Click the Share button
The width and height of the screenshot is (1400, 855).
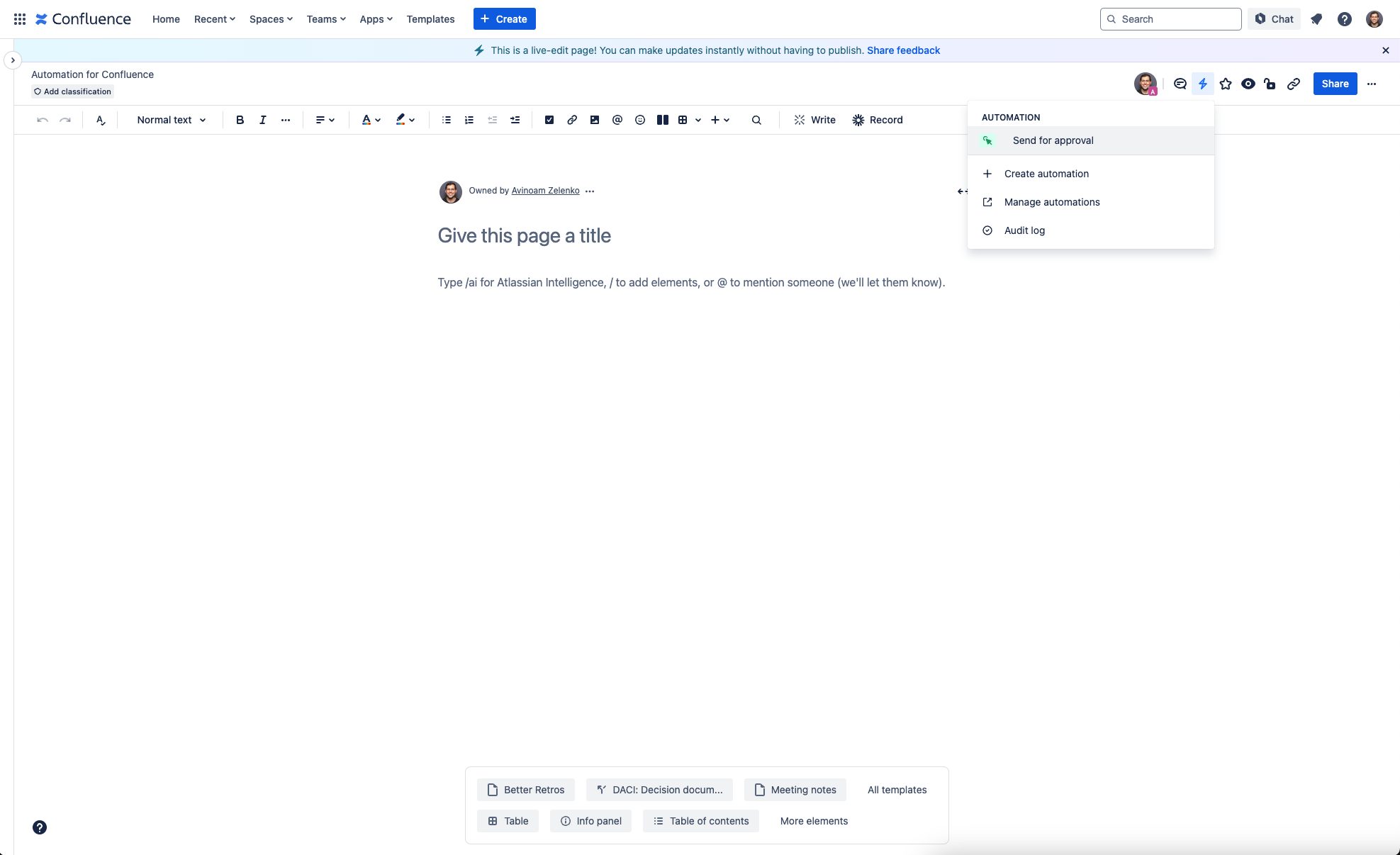coord(1334,83)
